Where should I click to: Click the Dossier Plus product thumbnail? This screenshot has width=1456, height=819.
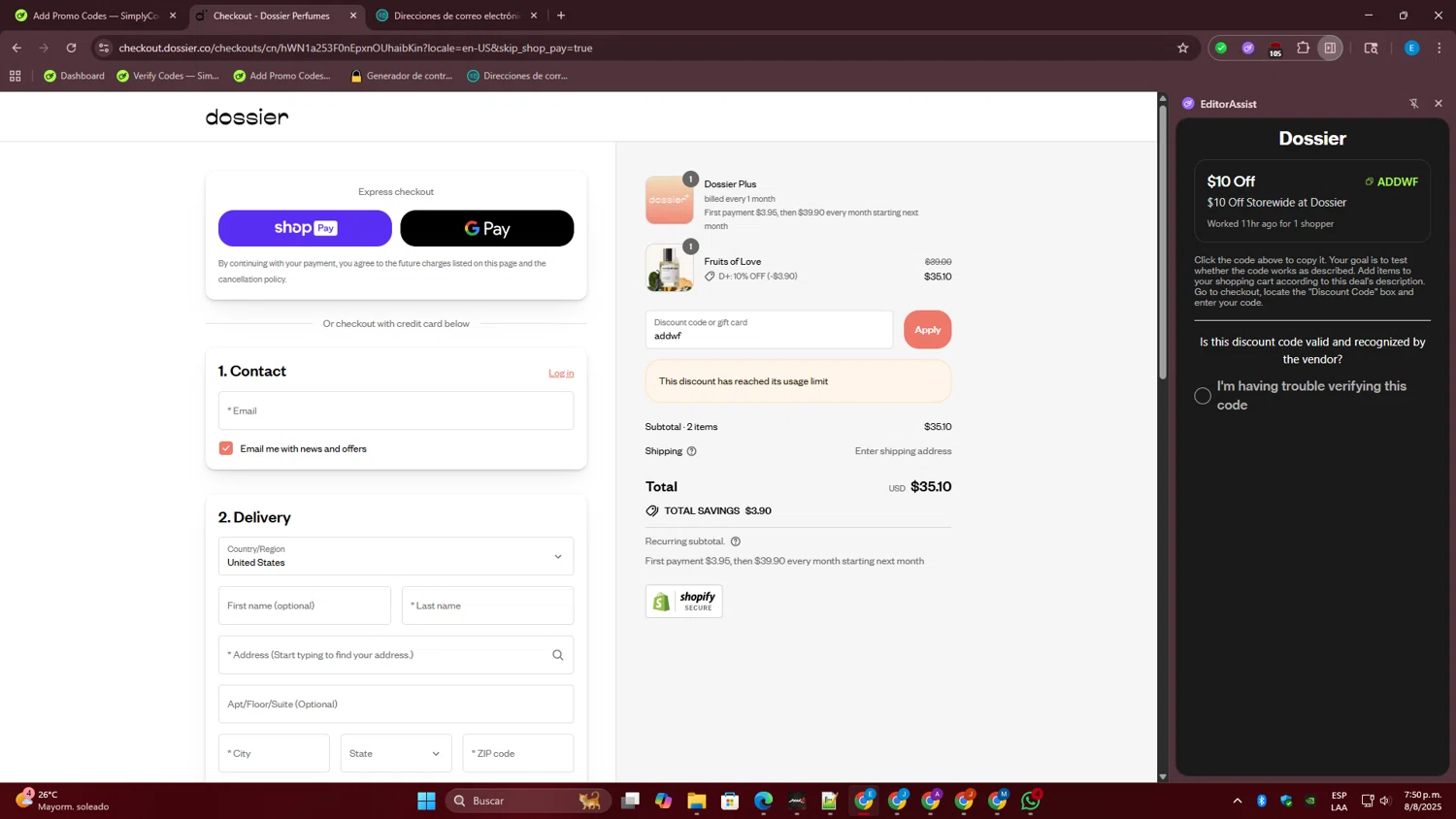coord(670,200)
